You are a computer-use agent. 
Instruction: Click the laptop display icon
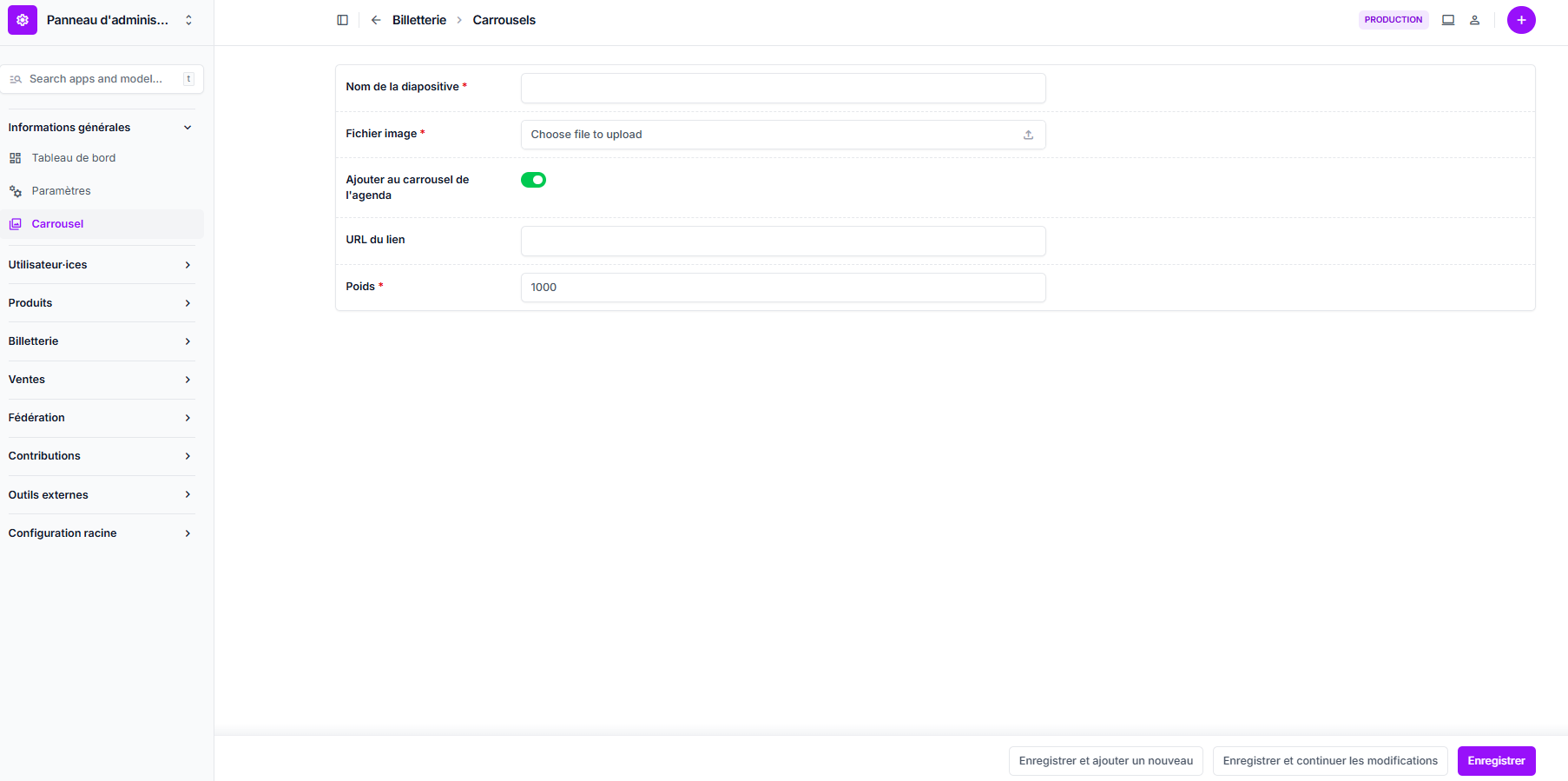1448,20
